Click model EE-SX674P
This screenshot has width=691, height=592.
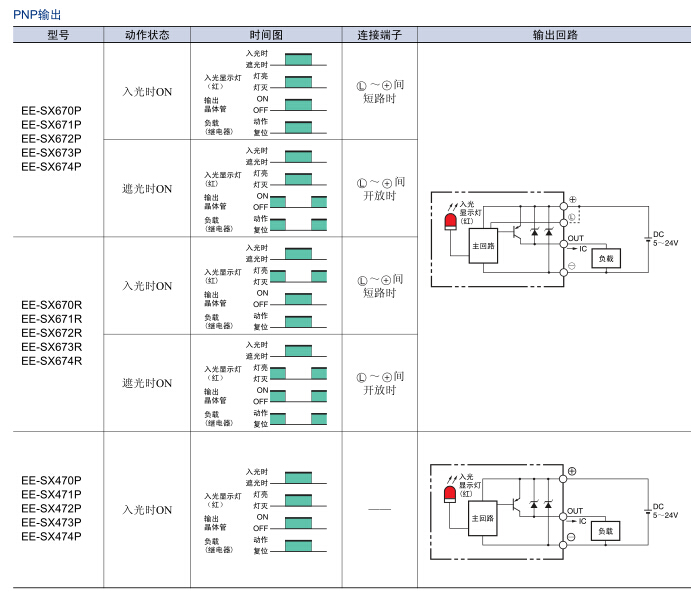tap(52, 167)
